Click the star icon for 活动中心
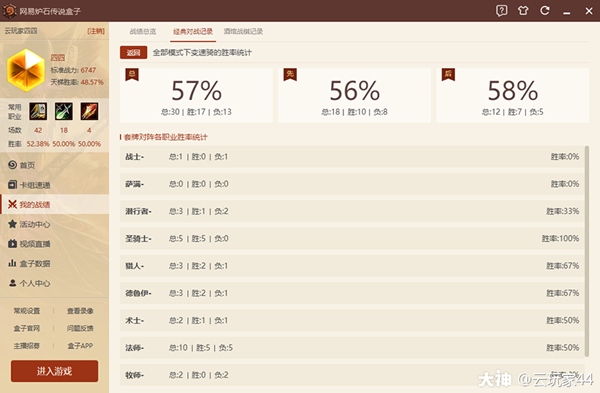Image resolution: width=600 pixels, height=393 pixels. coord(12,224)
